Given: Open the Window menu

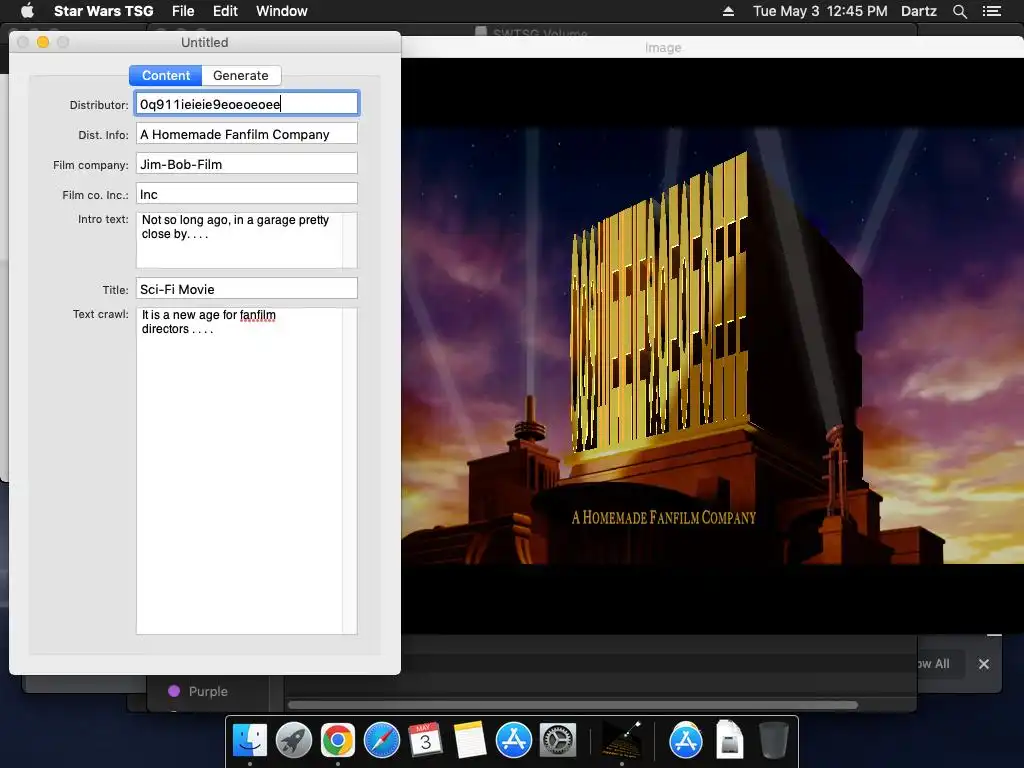Looking at the screenshot, I should coord(281,11).
